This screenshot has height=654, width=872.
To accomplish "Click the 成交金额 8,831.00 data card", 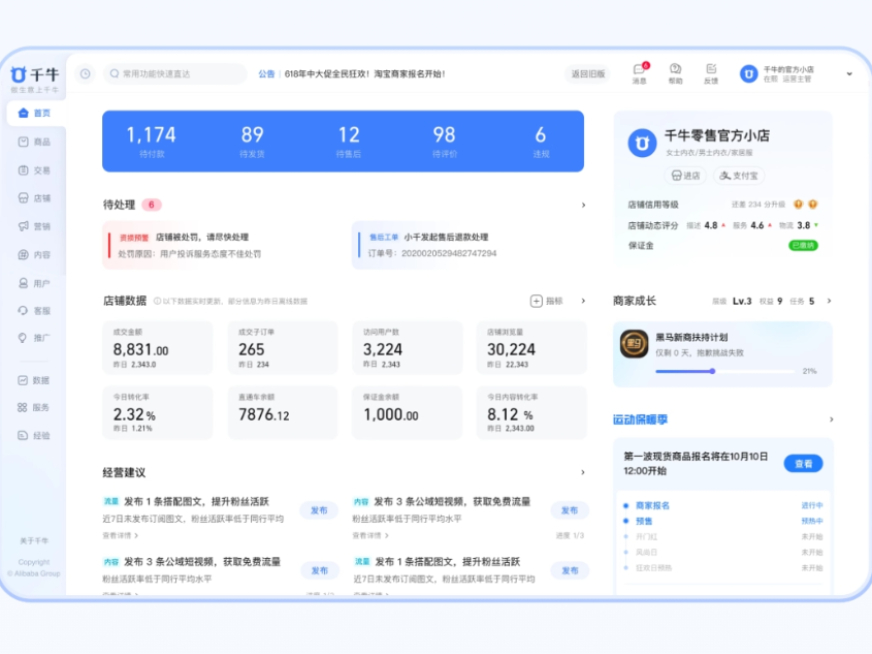I will 158,348.
